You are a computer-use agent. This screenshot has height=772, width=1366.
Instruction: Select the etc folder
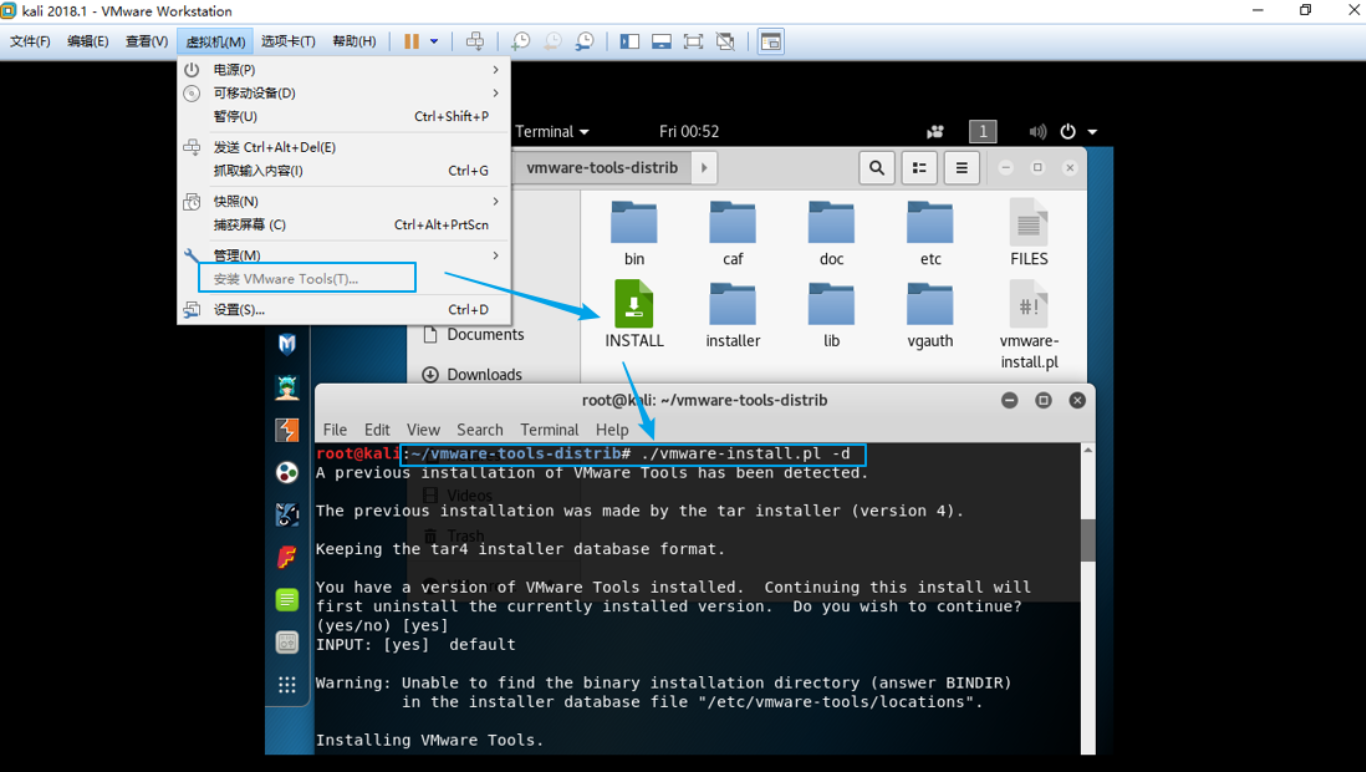(x=930, y=232)
